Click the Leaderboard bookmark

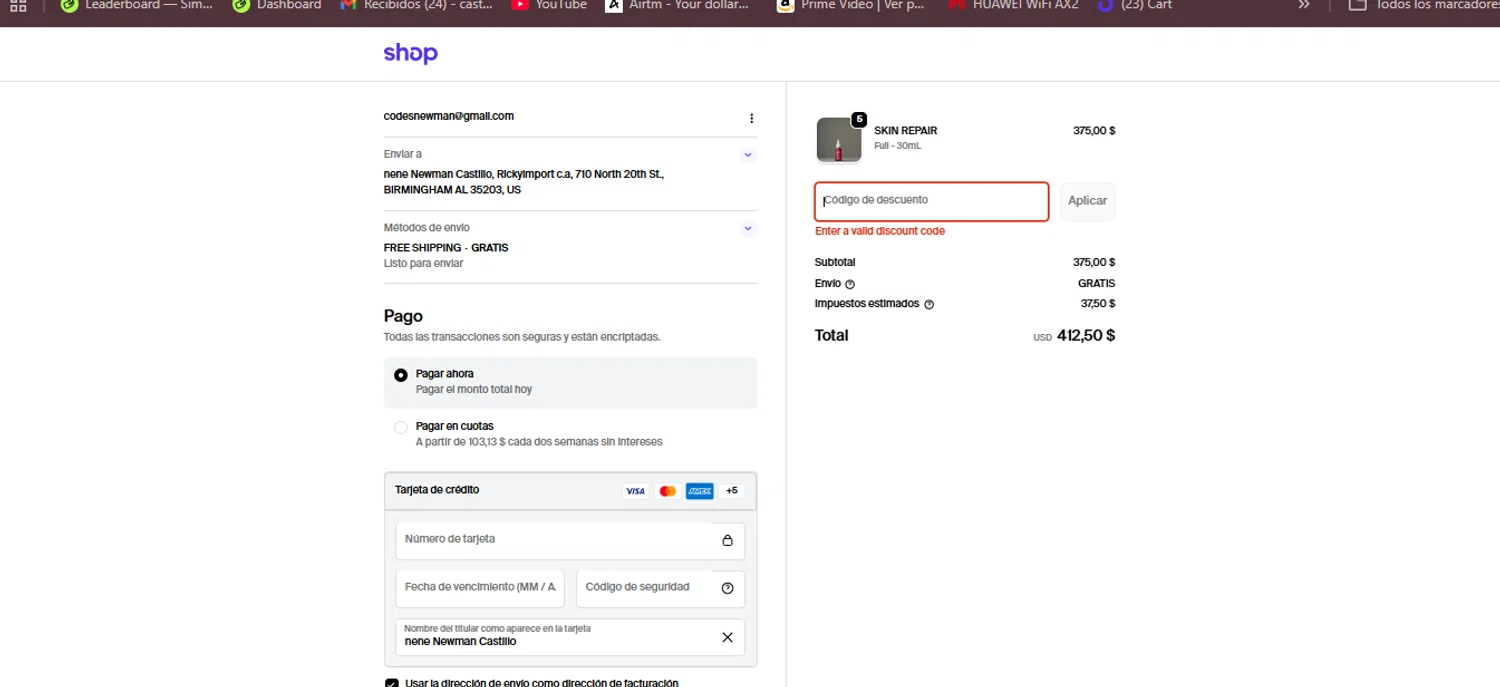click(137, 5)
